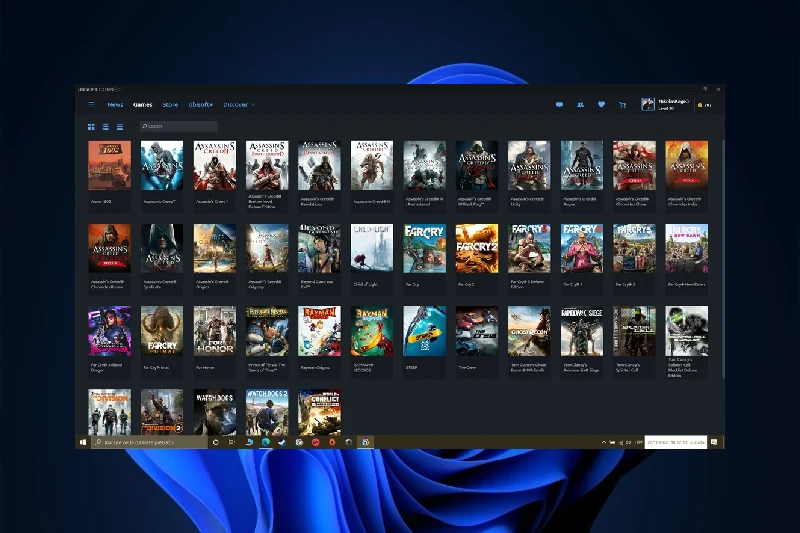Screen dimensions: 800x533
Task: Switch to large grid view
Action: click(92, 127)
